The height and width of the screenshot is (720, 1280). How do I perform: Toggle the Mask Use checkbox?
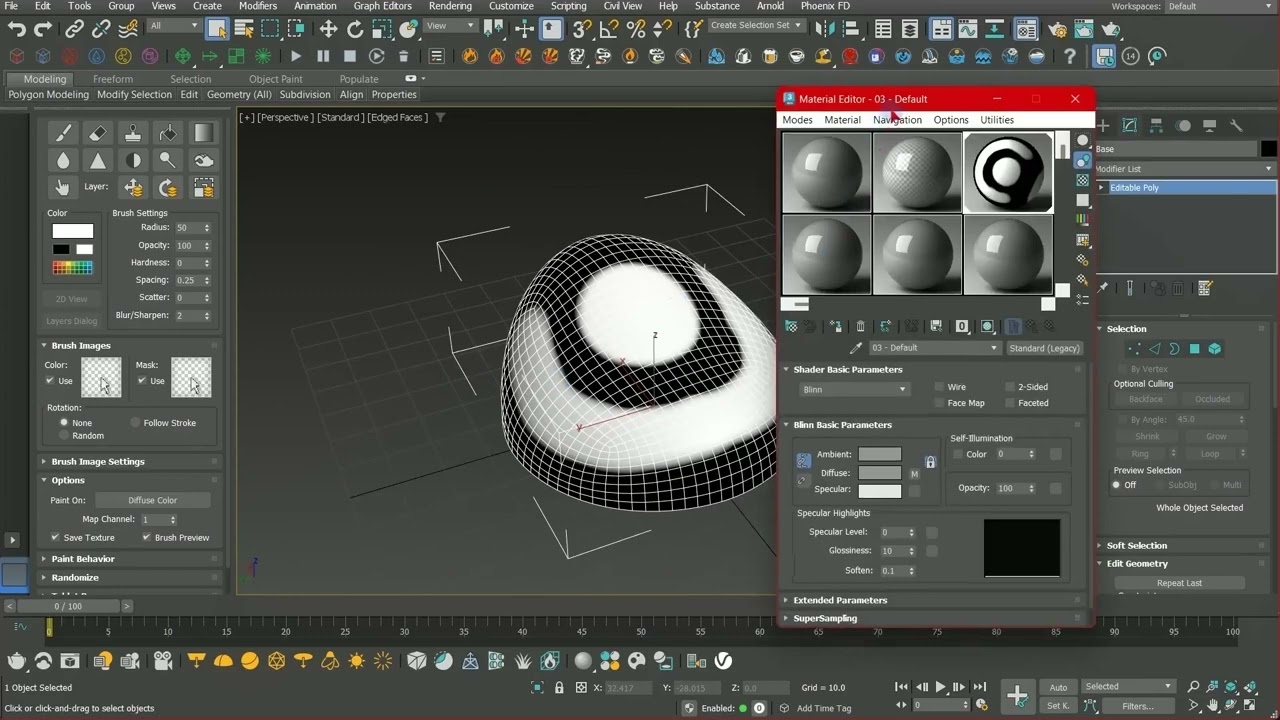pos(142,381)
